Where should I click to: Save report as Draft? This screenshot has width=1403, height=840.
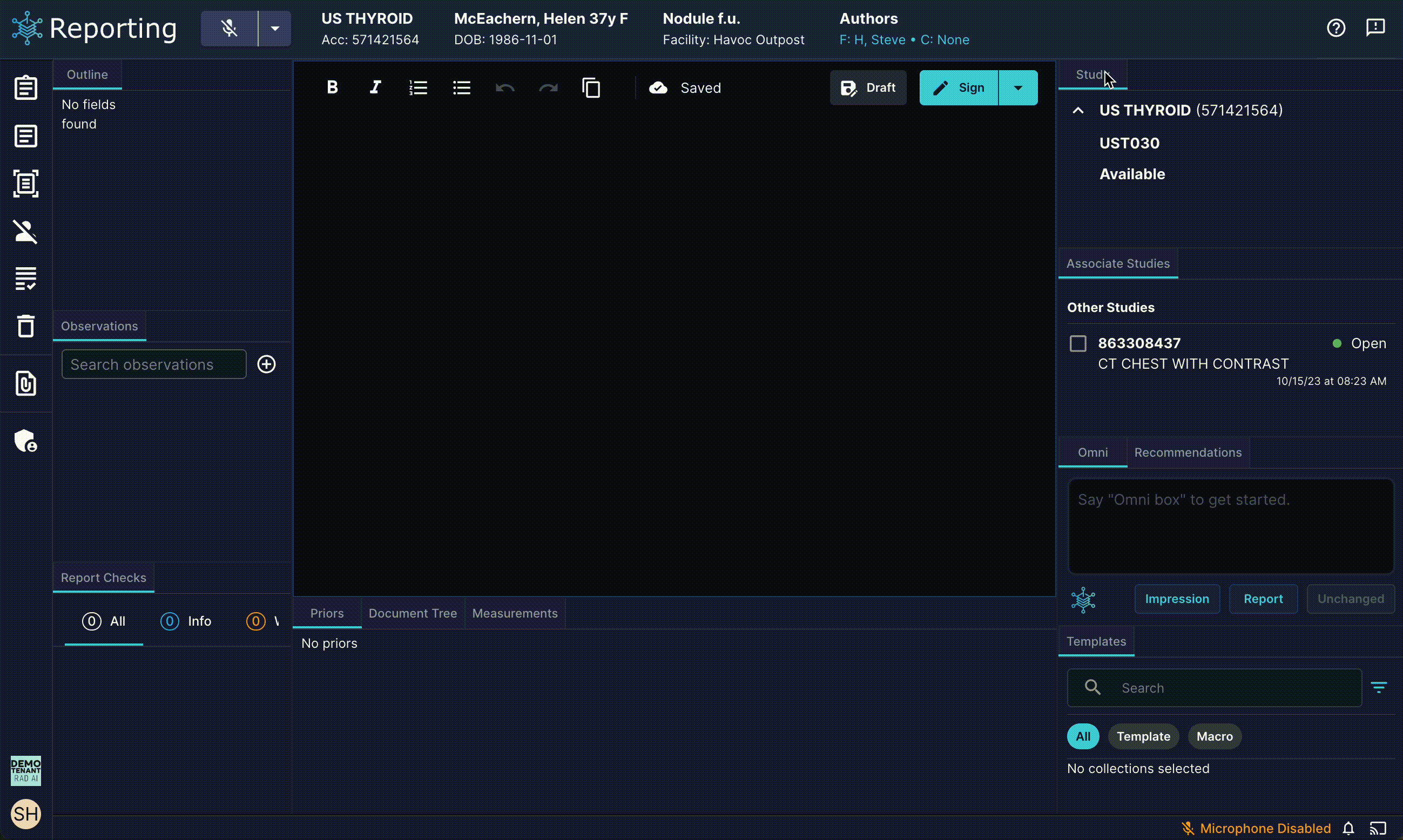[x=868, y=88]
